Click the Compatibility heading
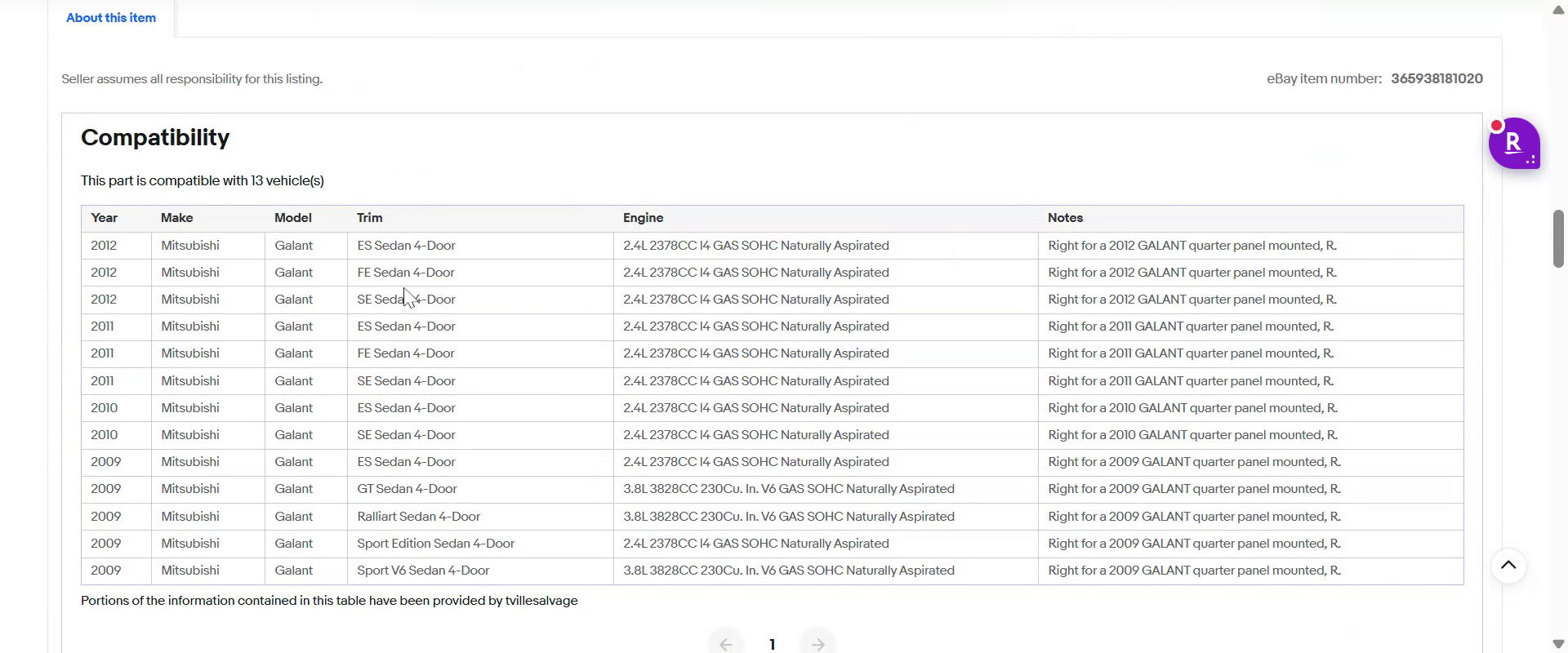This screenshot has height=653, width=1568. 155,137
